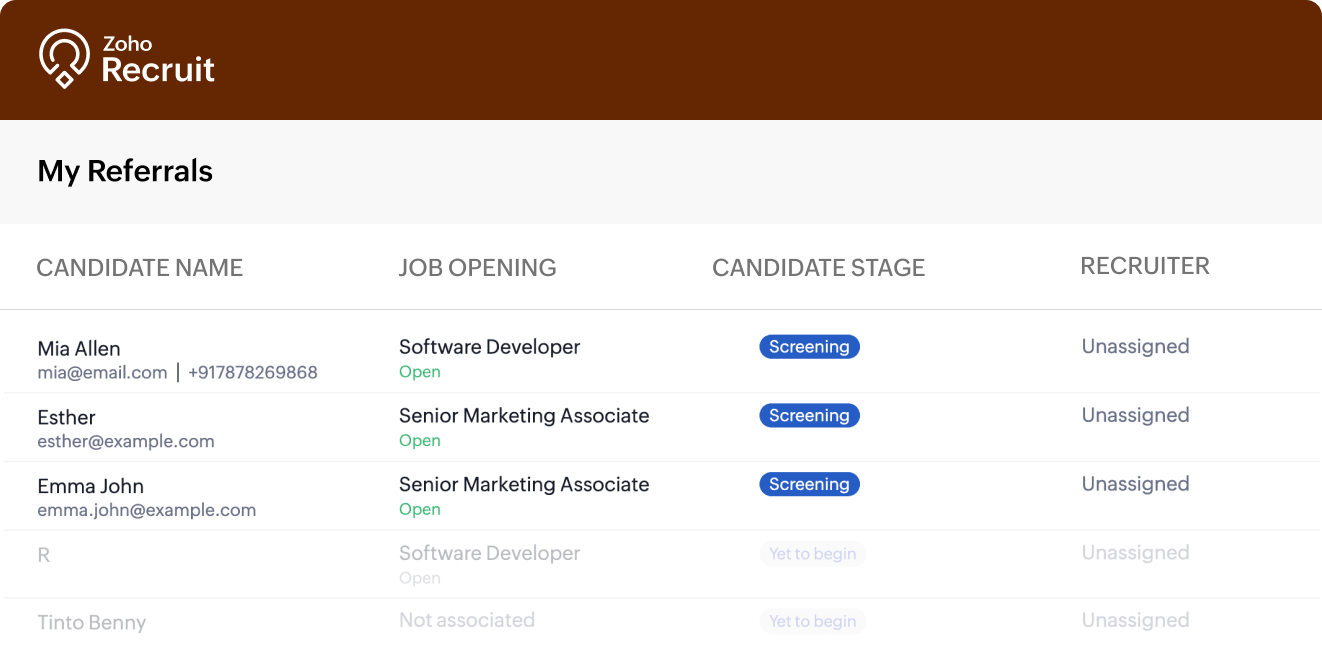Sort by the JOB OPENING column header
This screenshot has height=646, width=1322.
coord(477,267)
